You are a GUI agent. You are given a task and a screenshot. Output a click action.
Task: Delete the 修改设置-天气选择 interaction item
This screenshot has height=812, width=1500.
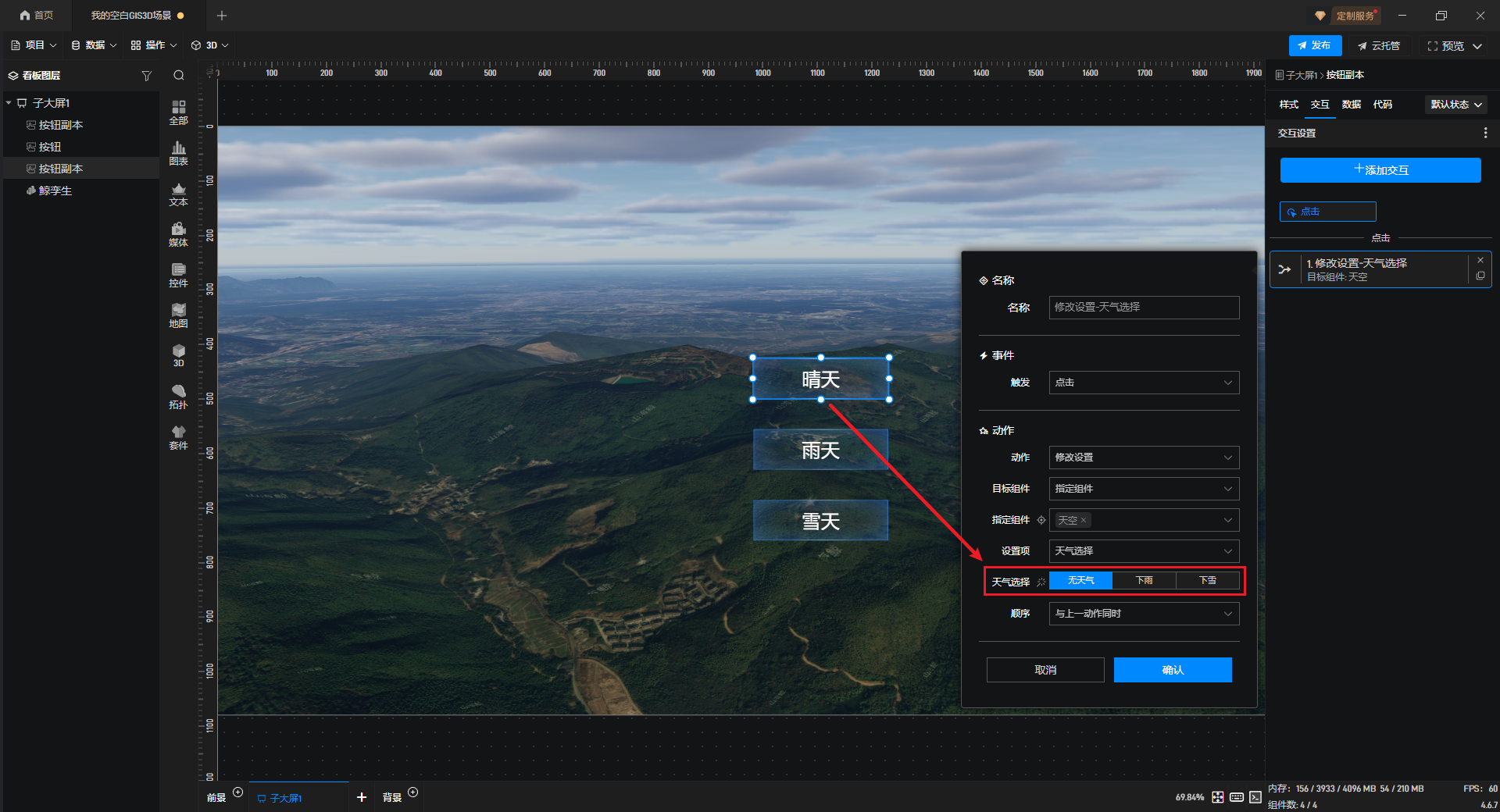(x=1480, y=261)
